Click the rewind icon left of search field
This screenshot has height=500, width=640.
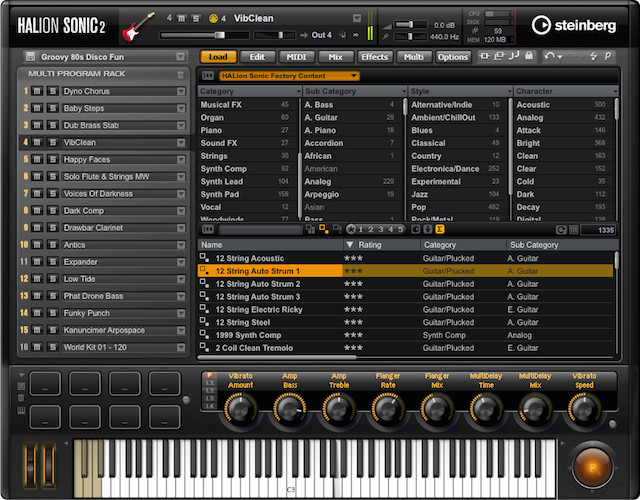208,229
